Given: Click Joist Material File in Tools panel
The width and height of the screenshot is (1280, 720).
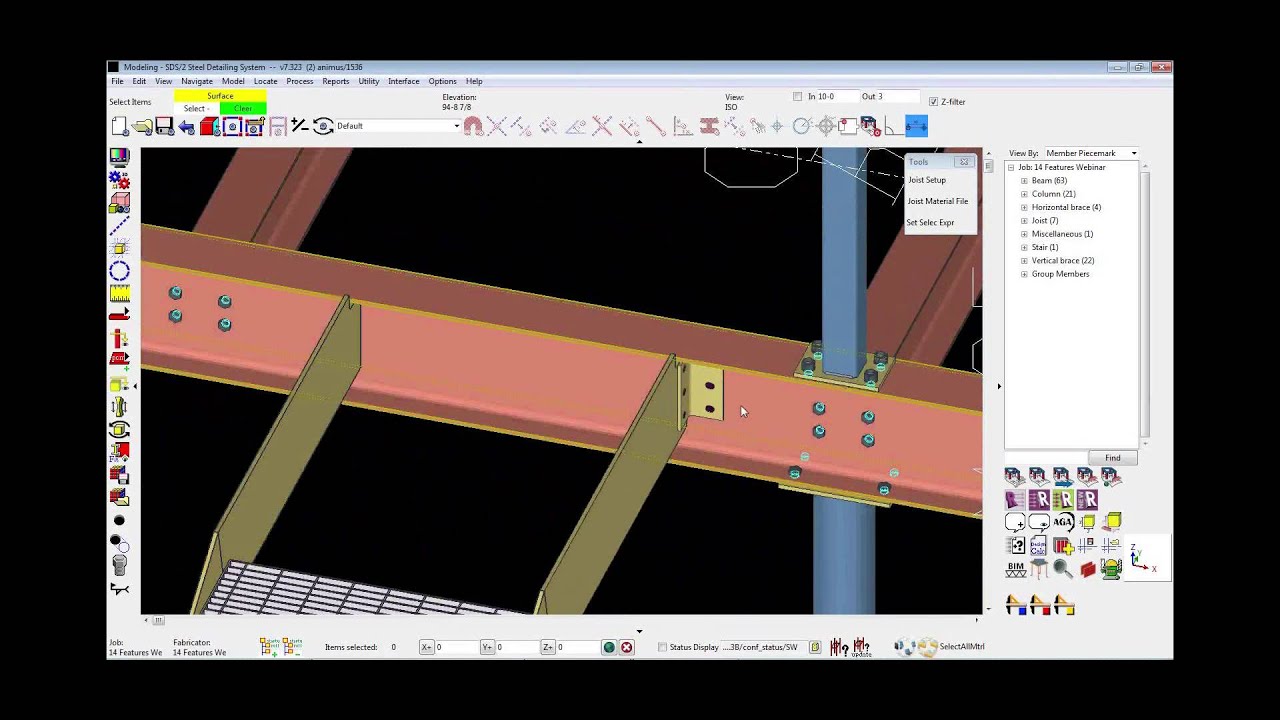Looking at the screenshot, I should (938, 201).
